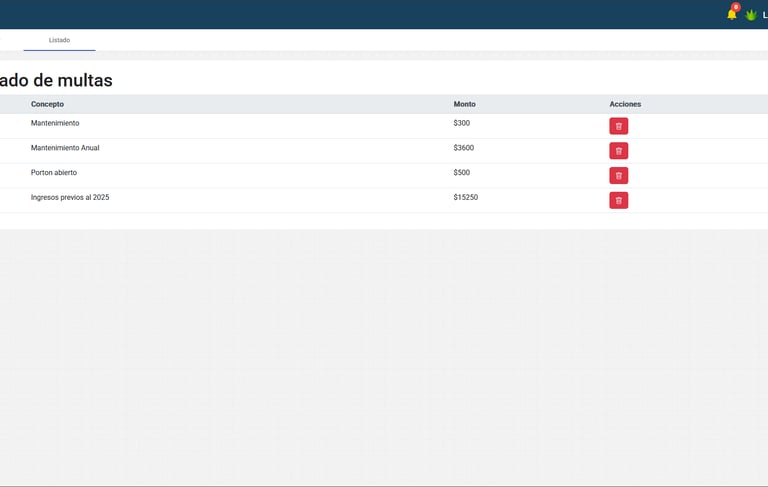
Task: Click the 'de multas' page heading
Action: click(73, 80)
